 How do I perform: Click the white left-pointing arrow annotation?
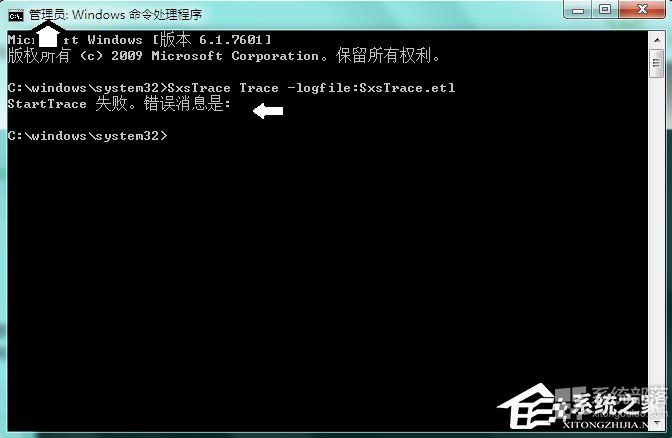point(268,111)
